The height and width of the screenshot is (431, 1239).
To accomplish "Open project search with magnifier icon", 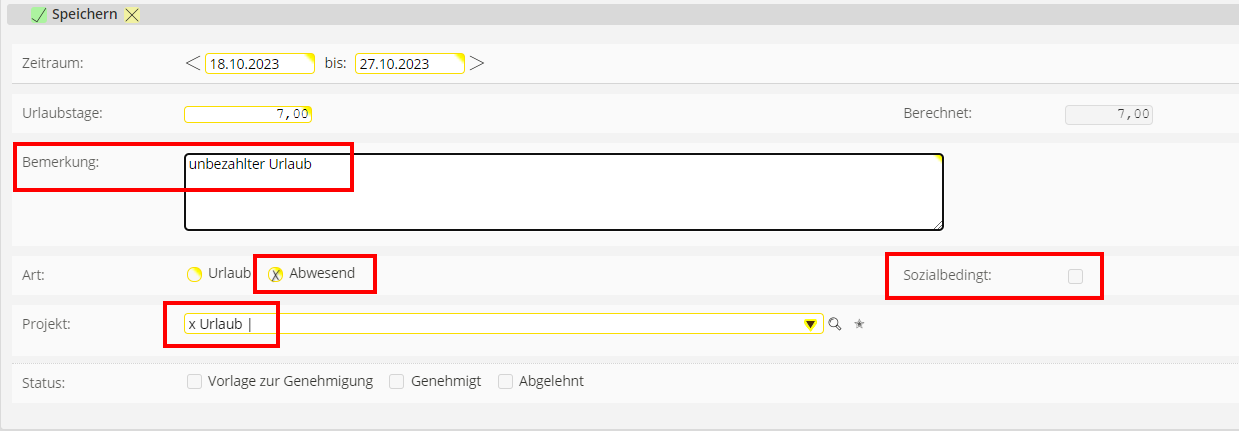I will tap(835, 324).
